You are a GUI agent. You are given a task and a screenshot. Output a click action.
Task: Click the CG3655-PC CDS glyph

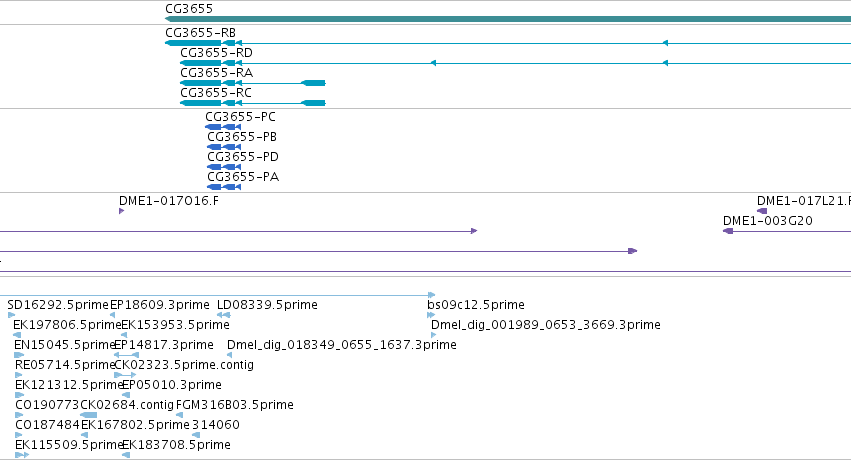tap(223, 127)
